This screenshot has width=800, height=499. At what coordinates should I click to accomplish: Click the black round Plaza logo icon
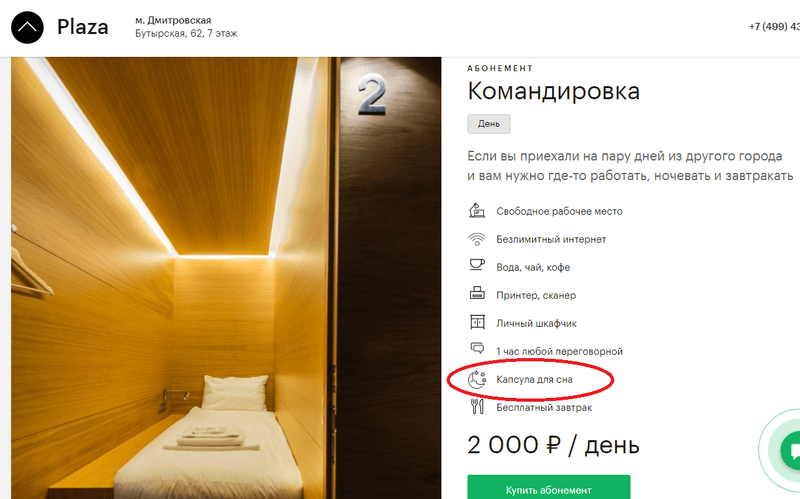click(28, 27)
